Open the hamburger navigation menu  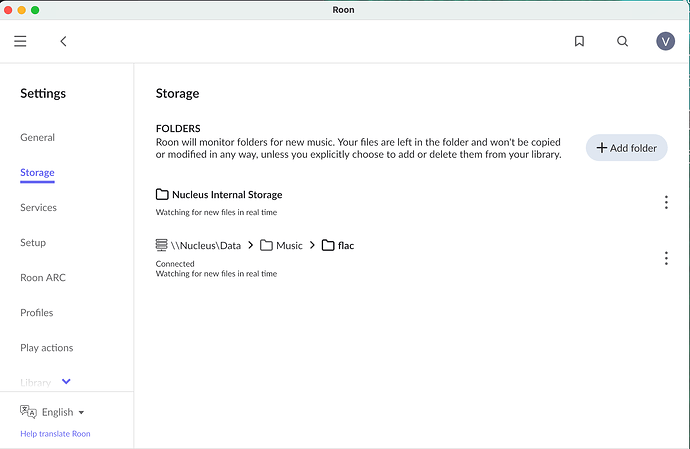(x=20, y=41)
